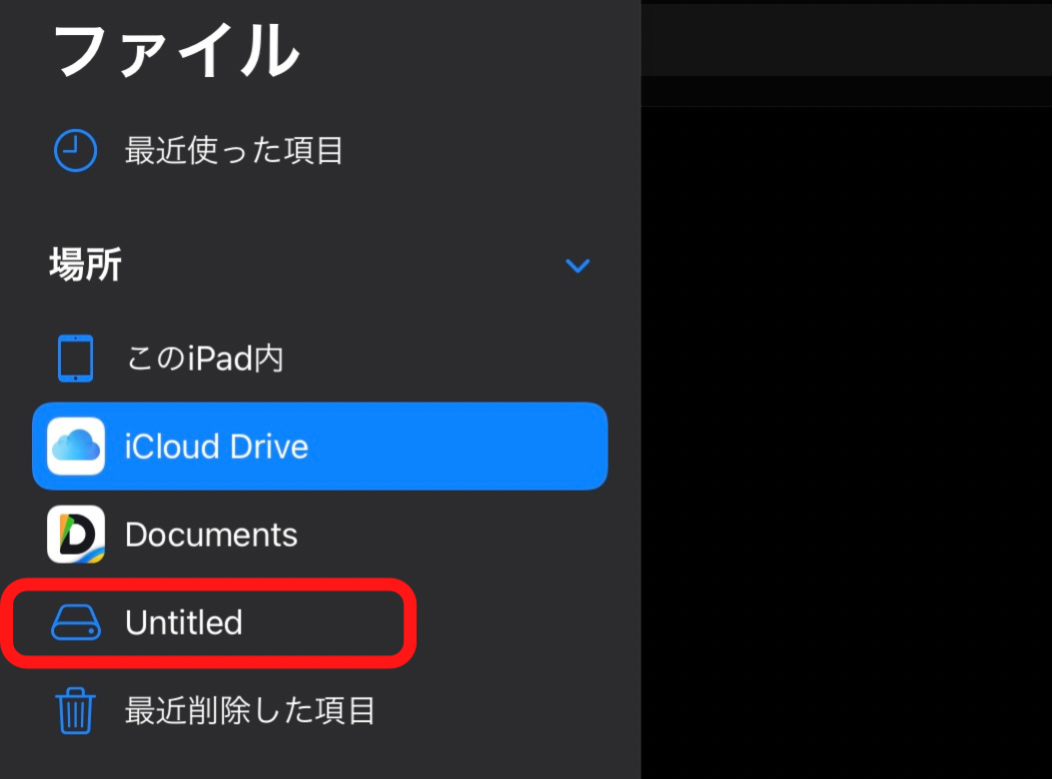This screenshot has height=779, width=1054.
Task: Open the Untitled drive text label
Action: [184, 623]
